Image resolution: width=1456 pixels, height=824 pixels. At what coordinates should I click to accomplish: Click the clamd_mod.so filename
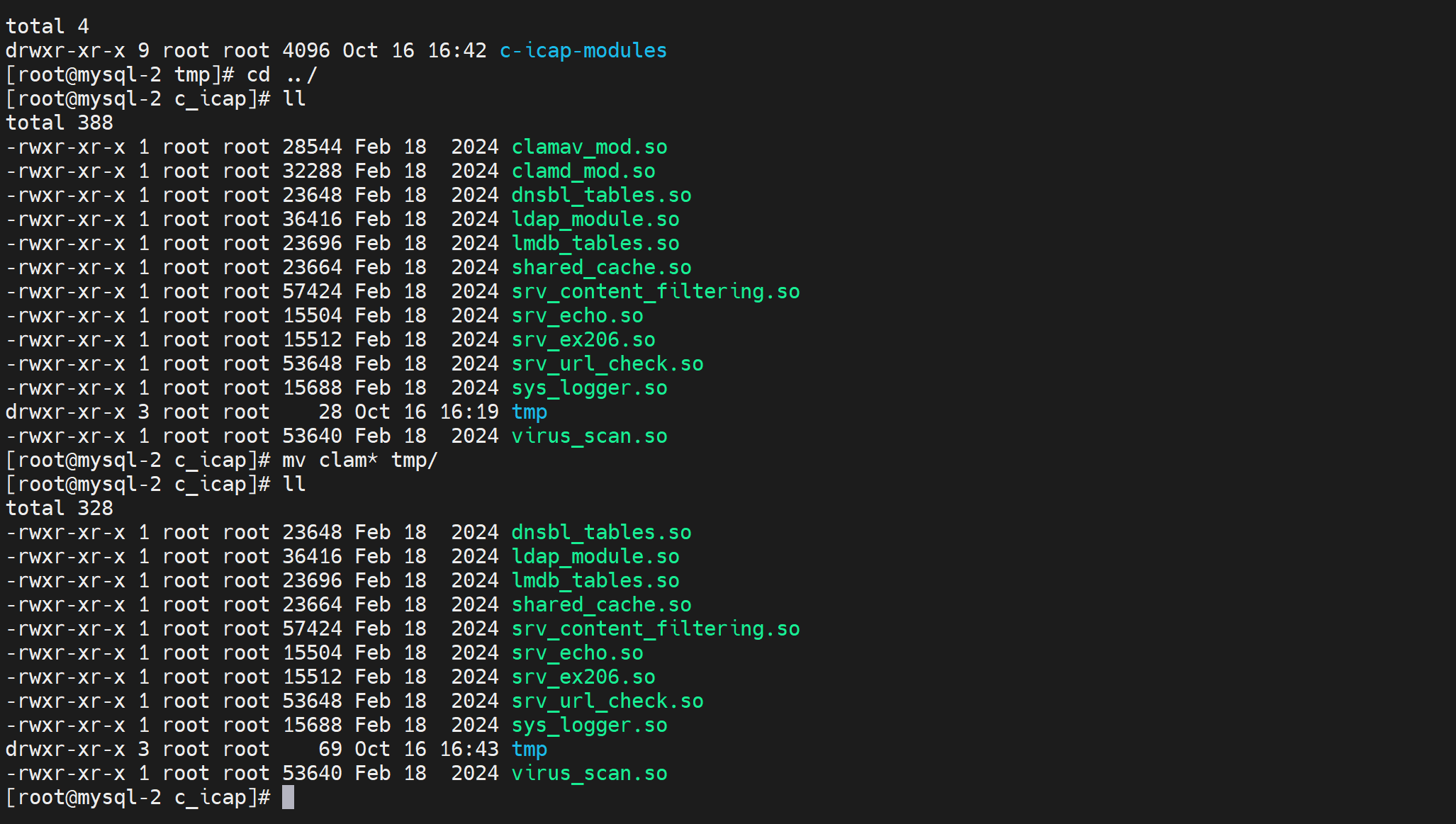click(583, 171)
